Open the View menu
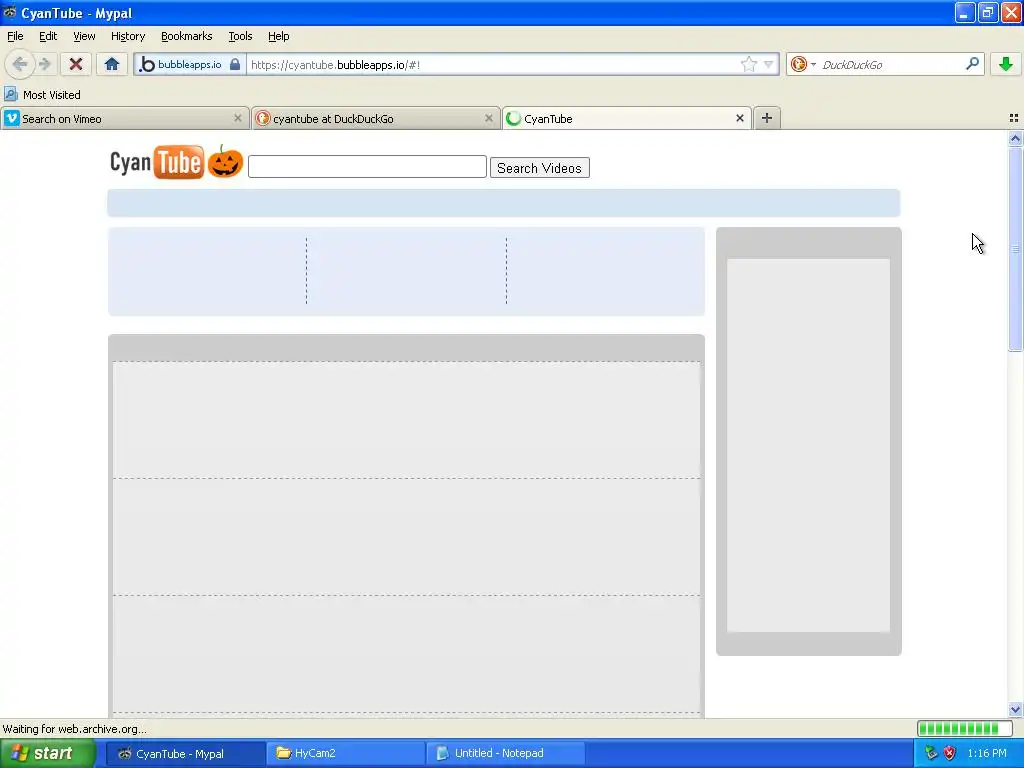Viewport: 1024px width, 768px height. (x=84, y=36)
